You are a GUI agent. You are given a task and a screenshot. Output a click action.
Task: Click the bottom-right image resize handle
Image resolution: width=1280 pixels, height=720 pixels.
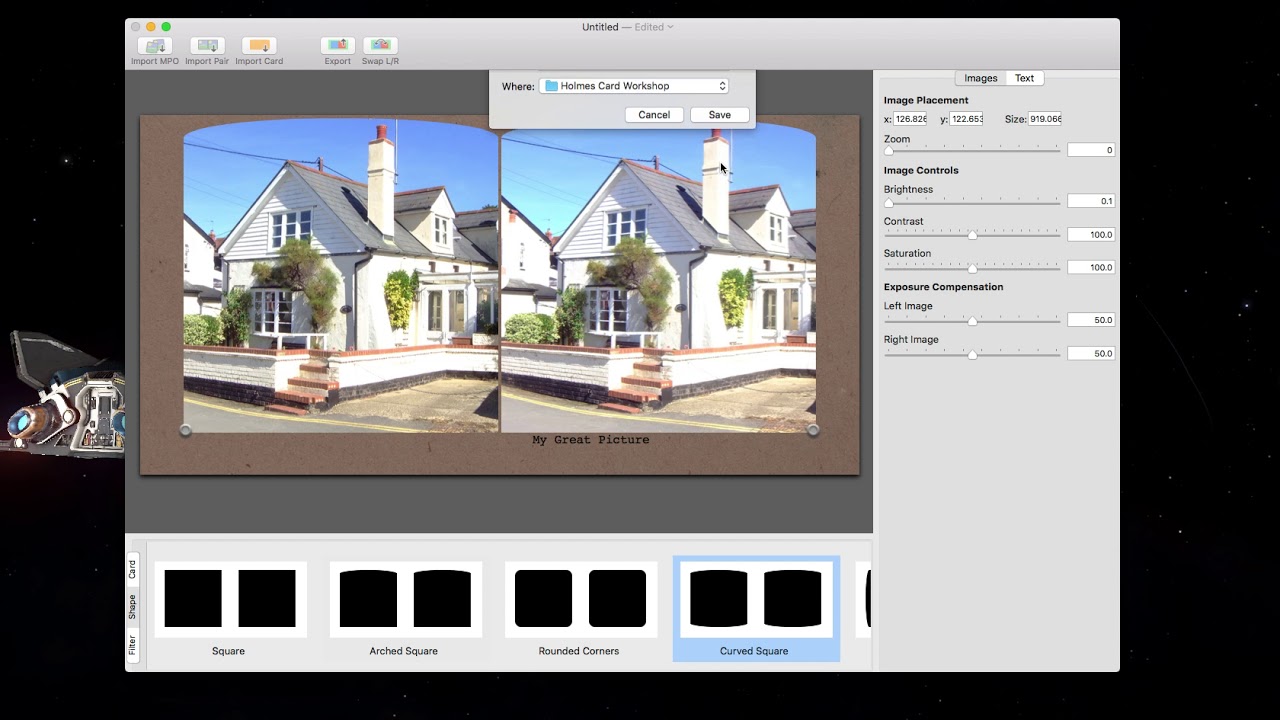813,430
